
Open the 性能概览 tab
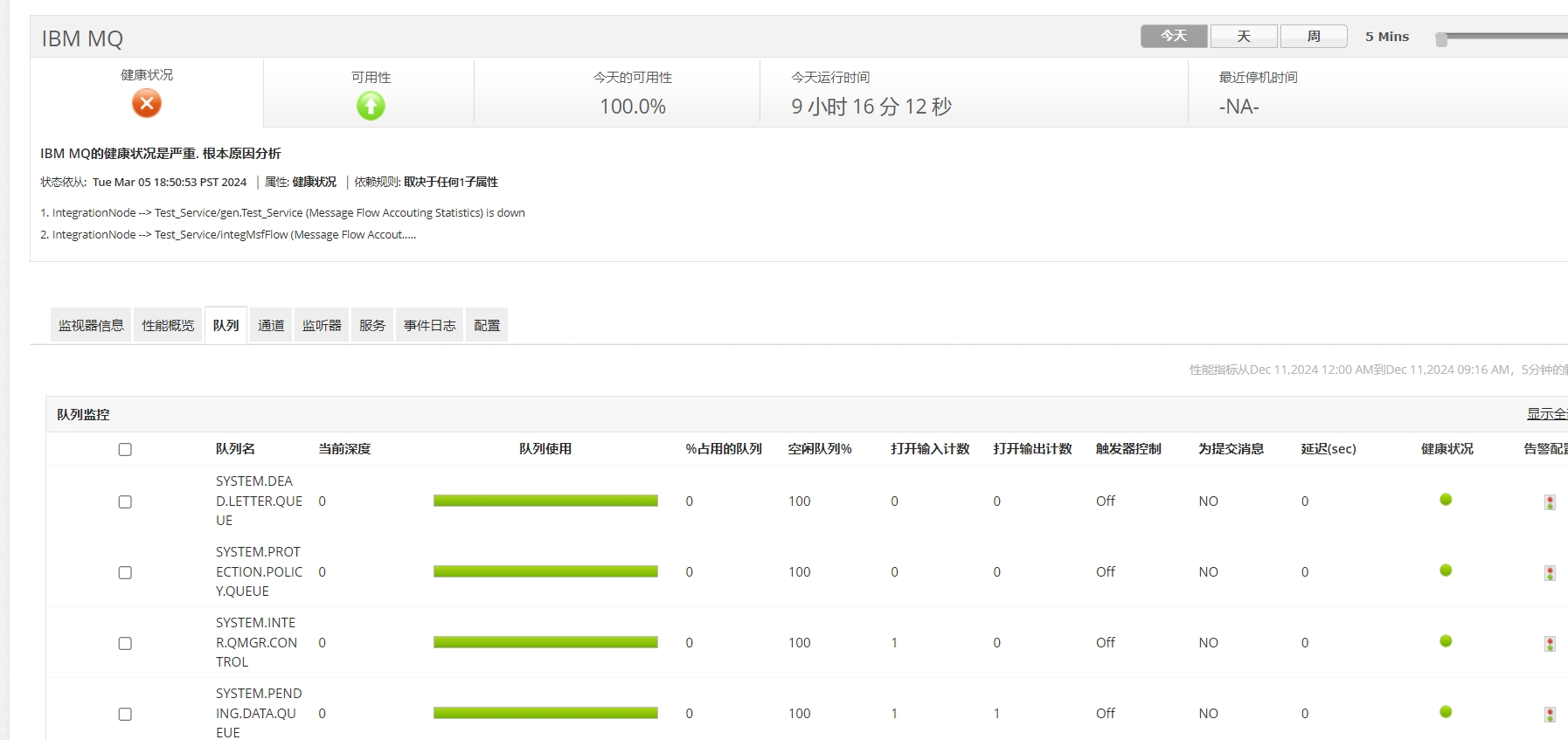click(x=168, y=325)
